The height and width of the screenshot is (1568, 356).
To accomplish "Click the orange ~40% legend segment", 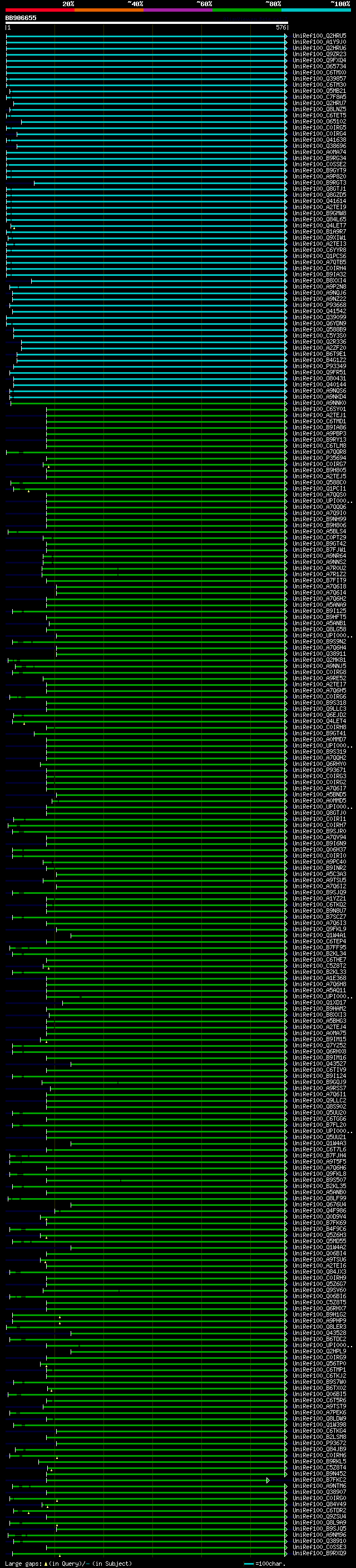I will click(109, 10).
